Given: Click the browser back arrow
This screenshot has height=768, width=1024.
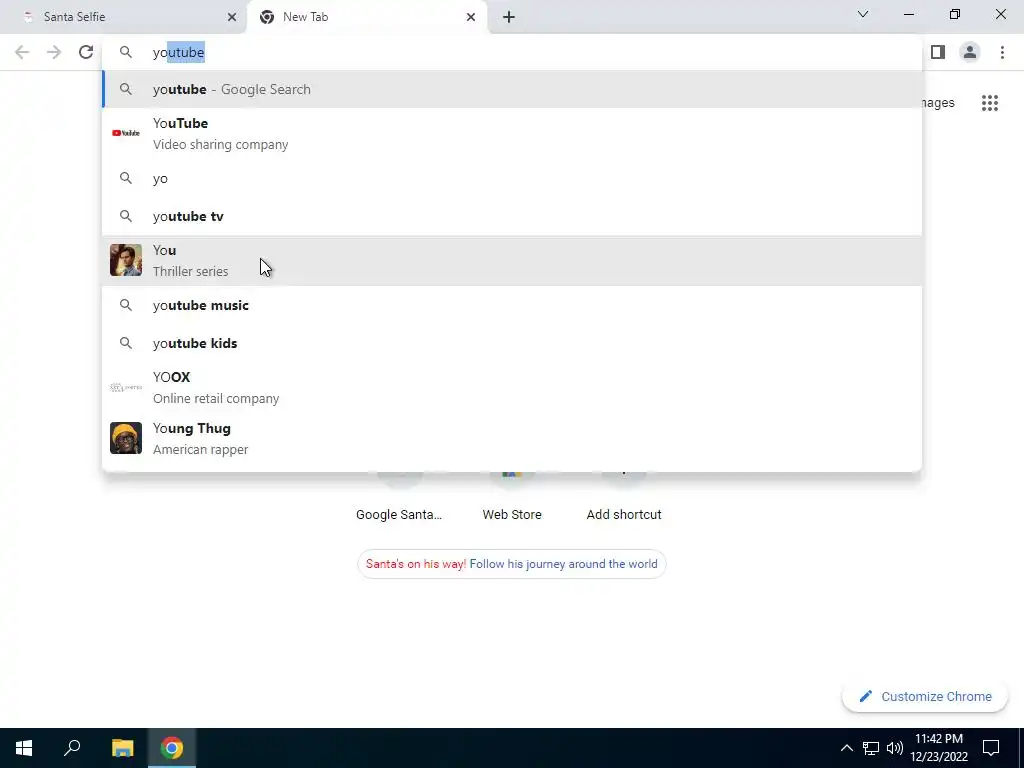Looking at the screenshot, I should click(22, 52).
